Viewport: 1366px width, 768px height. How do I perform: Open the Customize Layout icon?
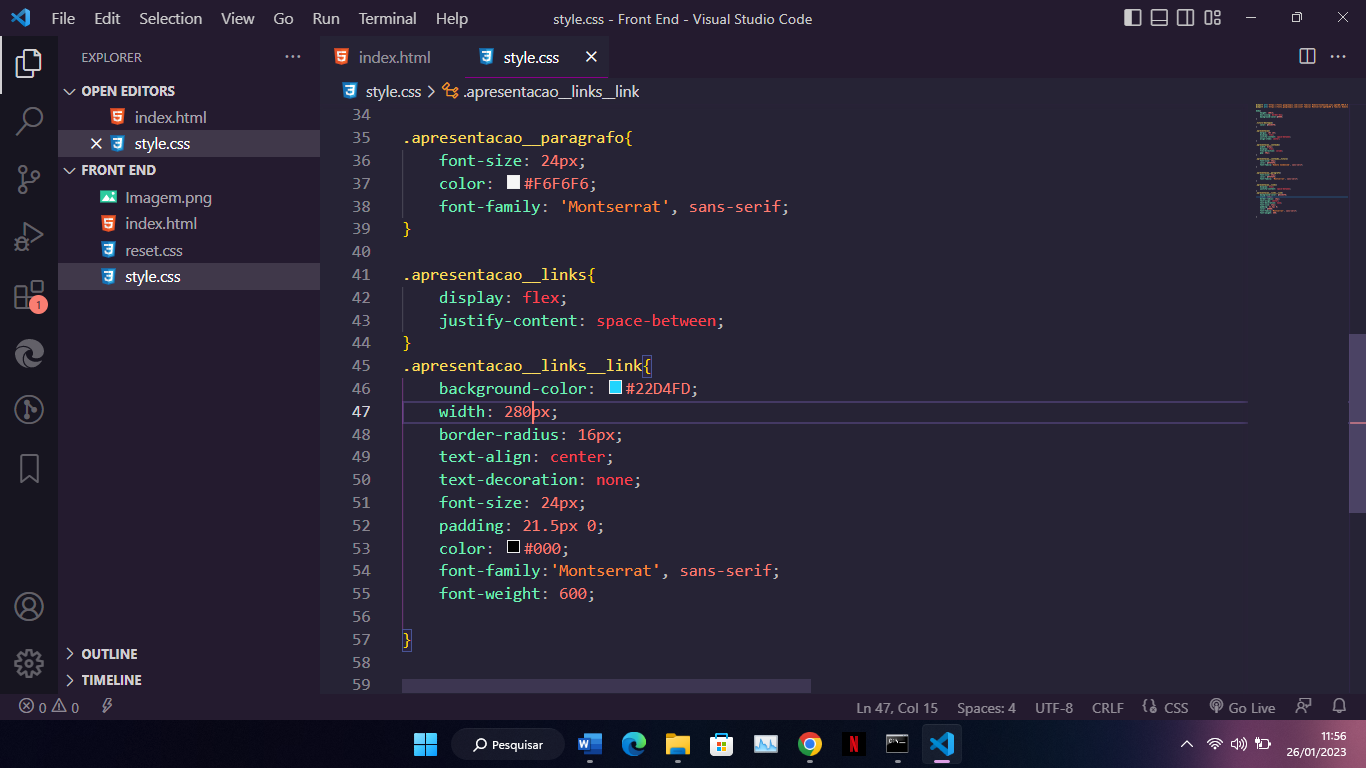pyautogui.click(x=1213, y=18)
